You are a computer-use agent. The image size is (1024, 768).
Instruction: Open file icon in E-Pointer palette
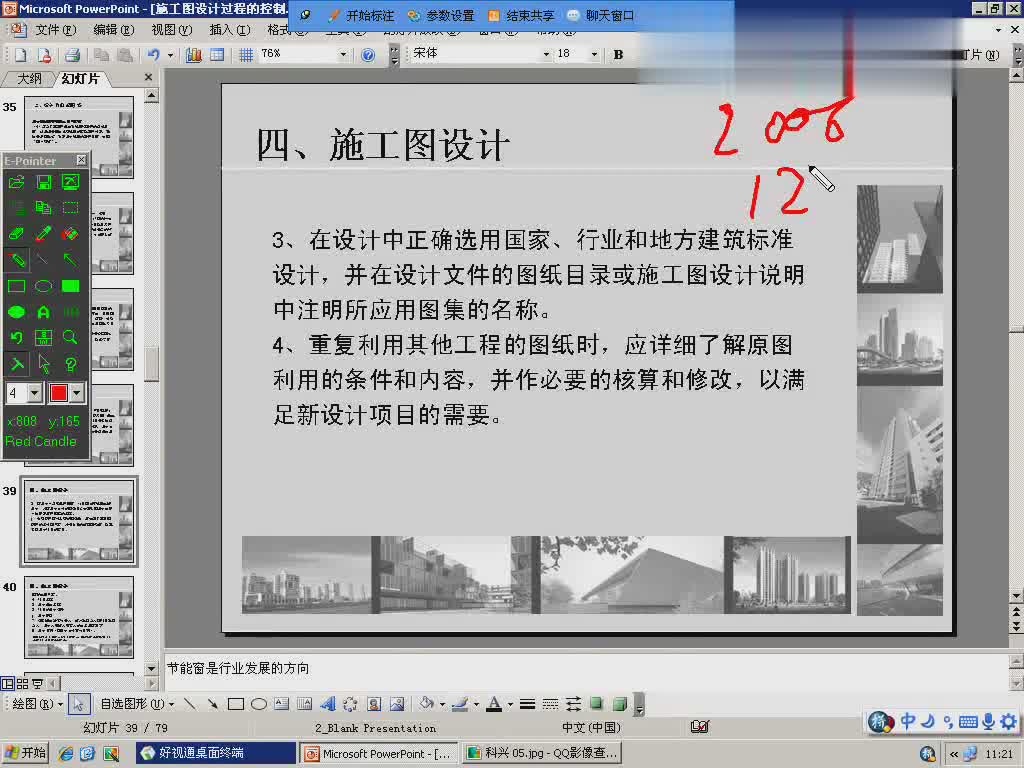point(16,182)
